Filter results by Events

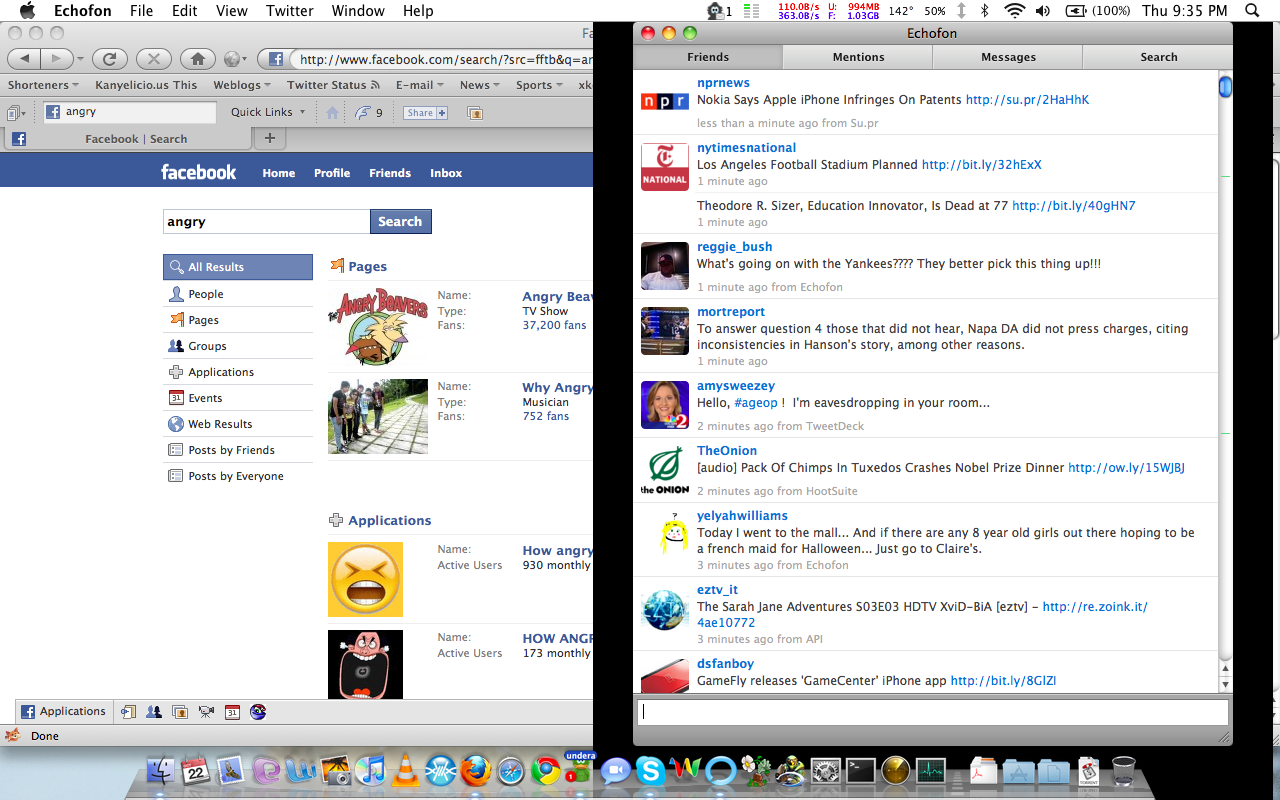point(238,398)
